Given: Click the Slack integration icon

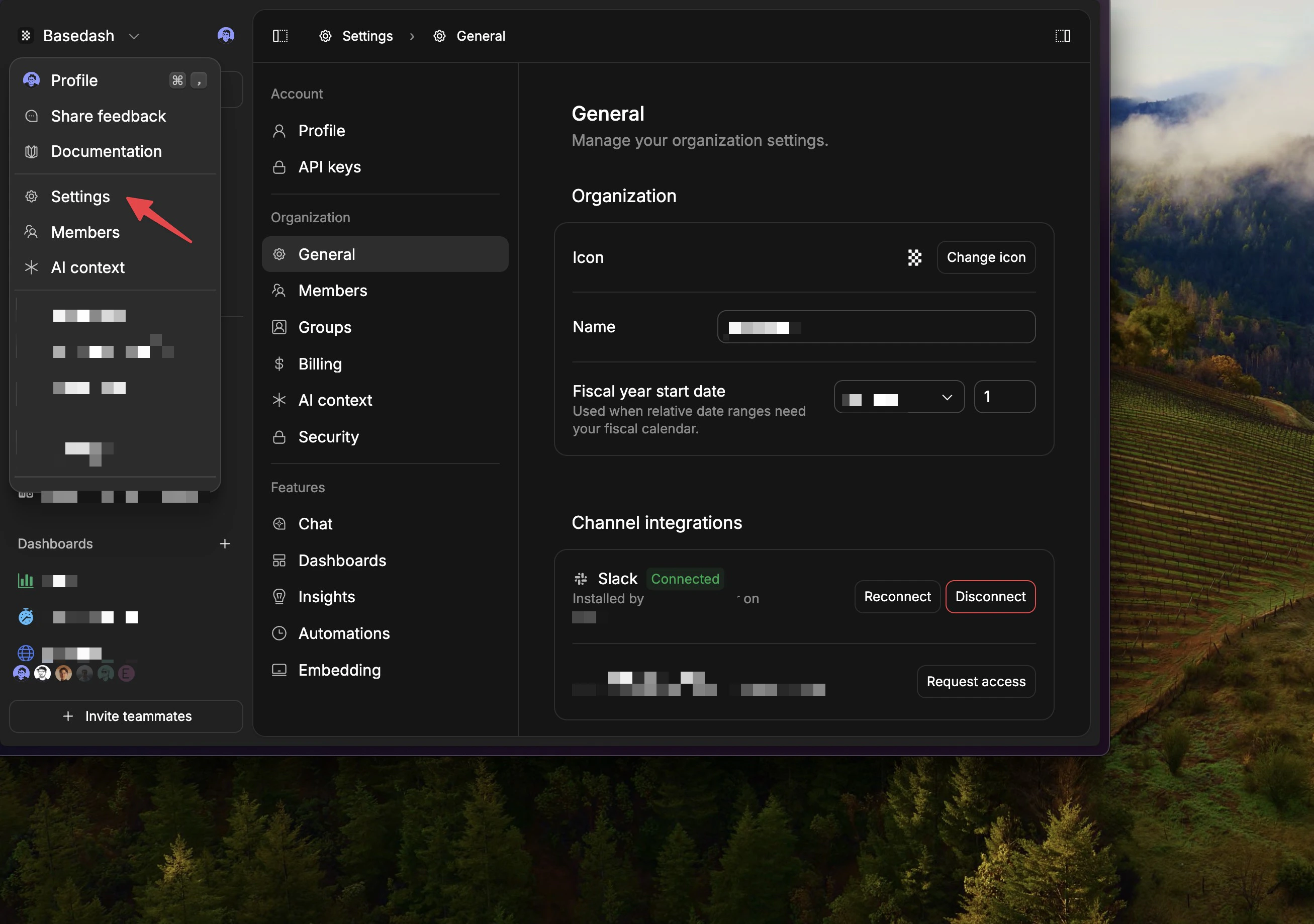Looking at the screenshot, I should coord(580,579).
